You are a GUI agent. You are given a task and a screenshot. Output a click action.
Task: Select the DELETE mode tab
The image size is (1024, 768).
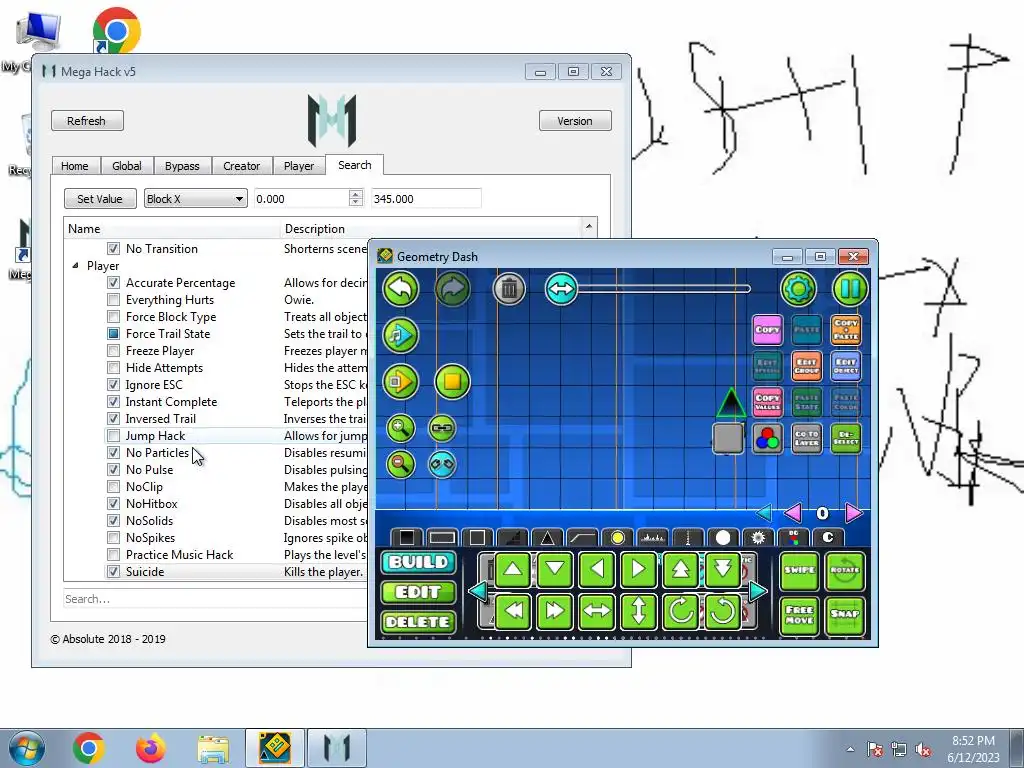click(x=418, y=622)
